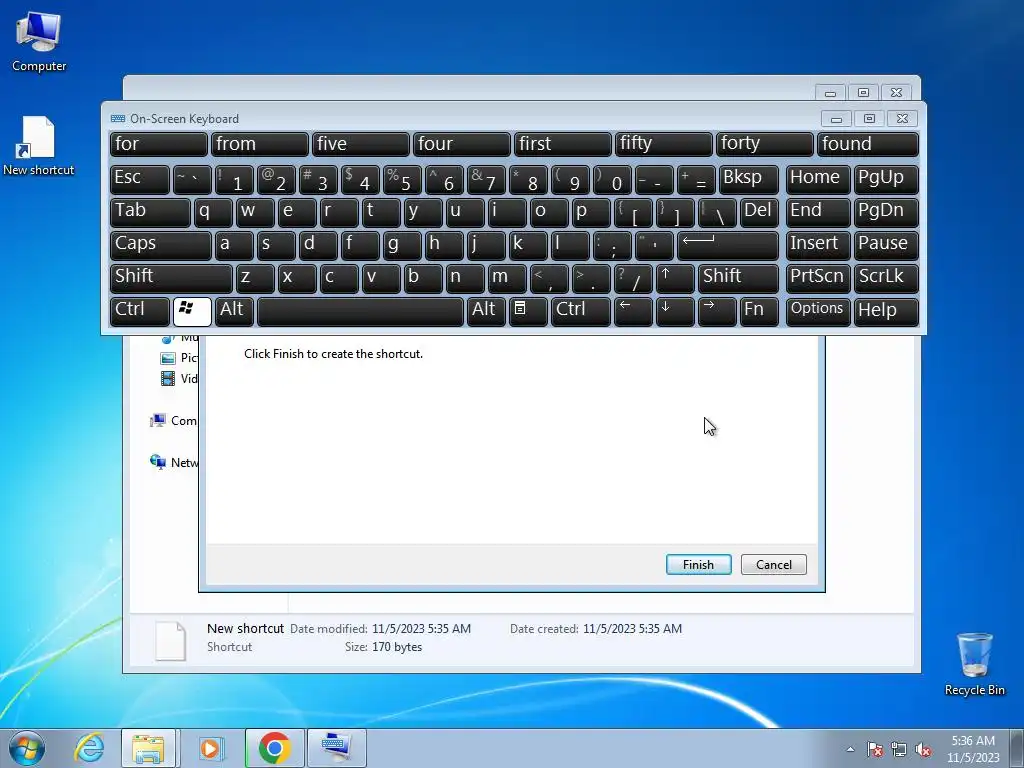This screenshot has height=768, width=1024.
Task: Tap the PgUp key
Action: 886,179
